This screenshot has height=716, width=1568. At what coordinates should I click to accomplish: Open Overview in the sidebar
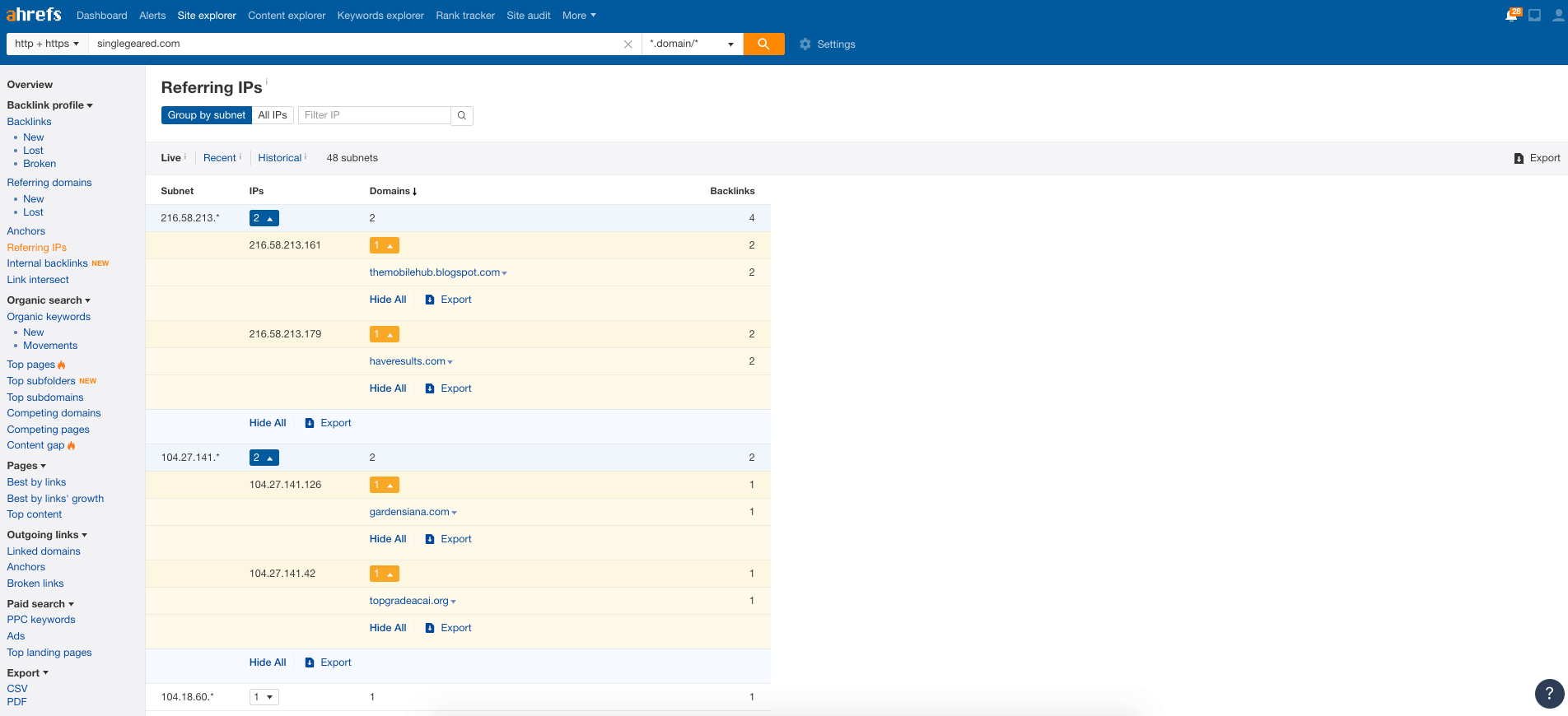coord(30,85)
